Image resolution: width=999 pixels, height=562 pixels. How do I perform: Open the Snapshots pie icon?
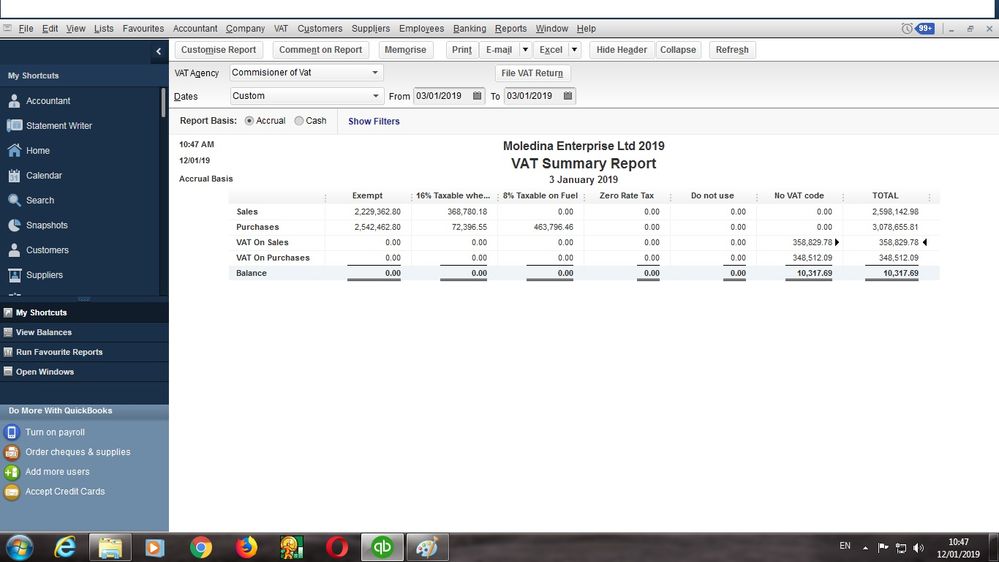coord(14,225)
